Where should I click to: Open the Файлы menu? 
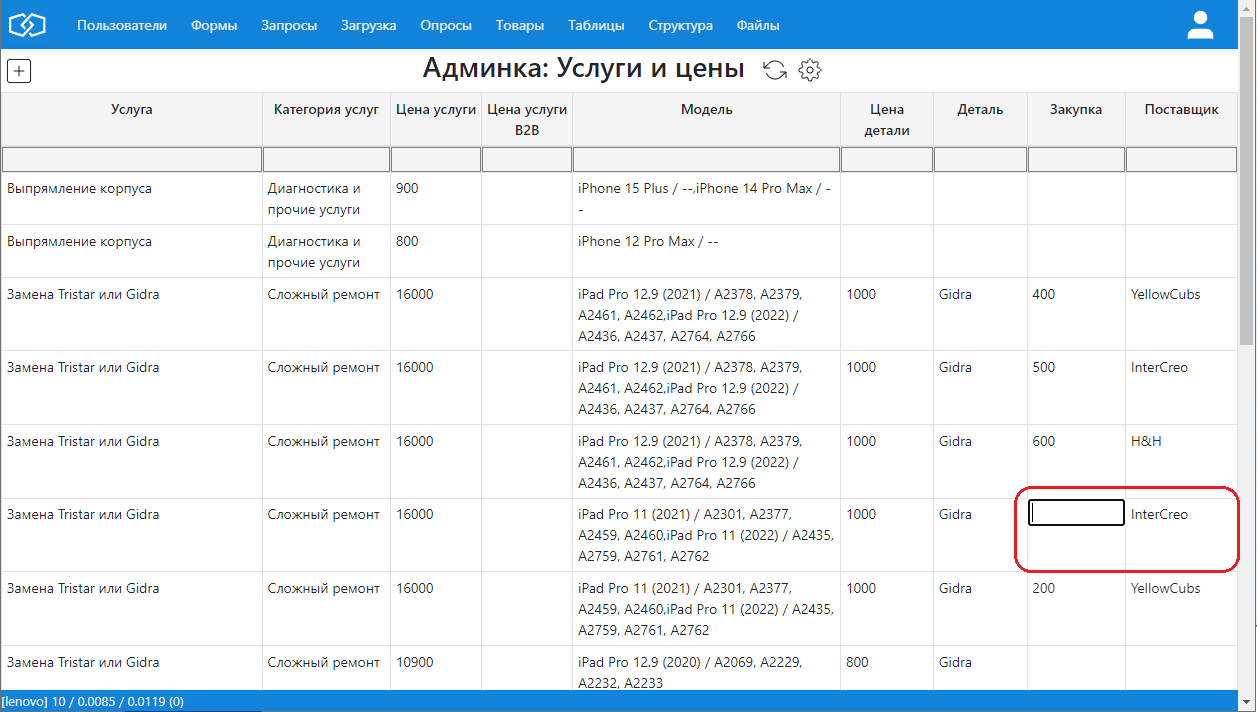point(758,25)
